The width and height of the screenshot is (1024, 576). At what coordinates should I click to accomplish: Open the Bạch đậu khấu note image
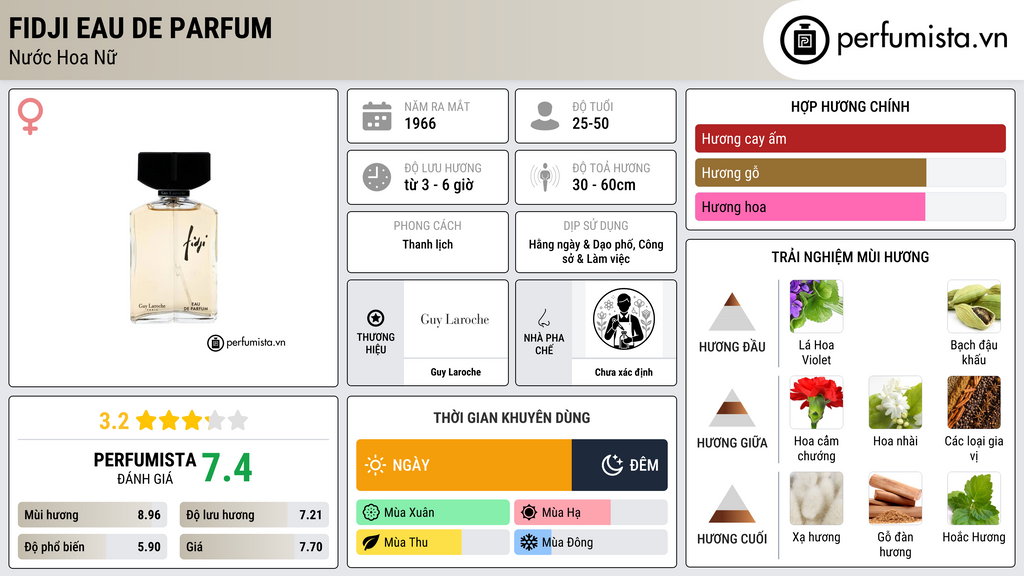coord(974,306)
